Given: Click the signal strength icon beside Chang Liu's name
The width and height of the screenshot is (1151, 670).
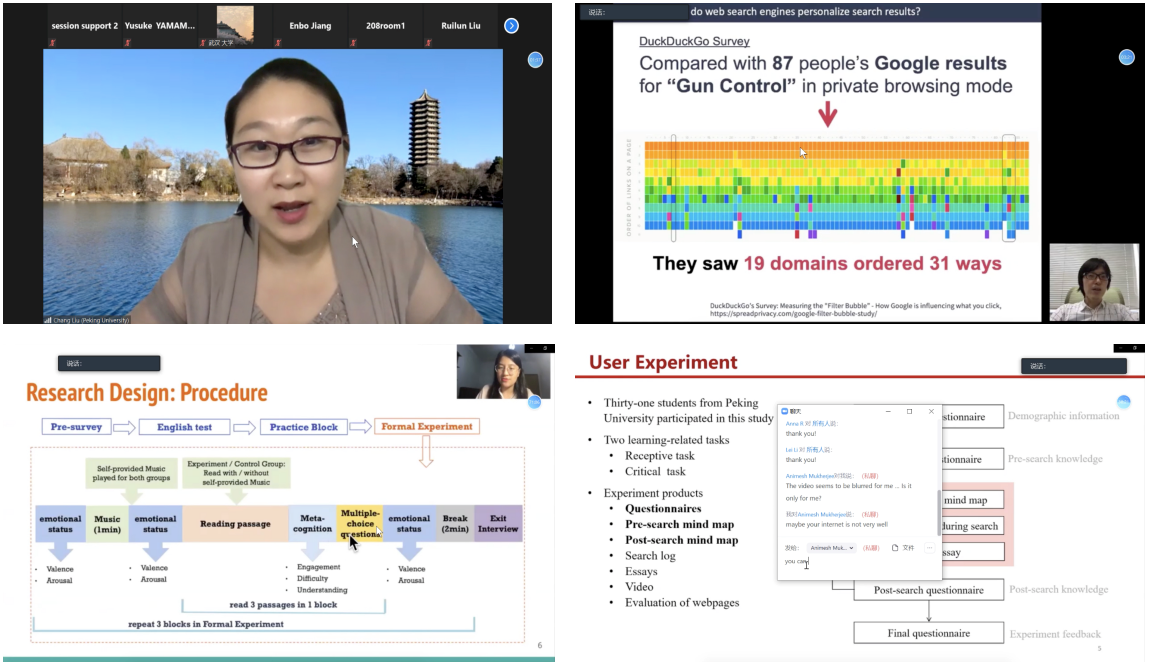Looking at the screenshot, I should point(47,320).
